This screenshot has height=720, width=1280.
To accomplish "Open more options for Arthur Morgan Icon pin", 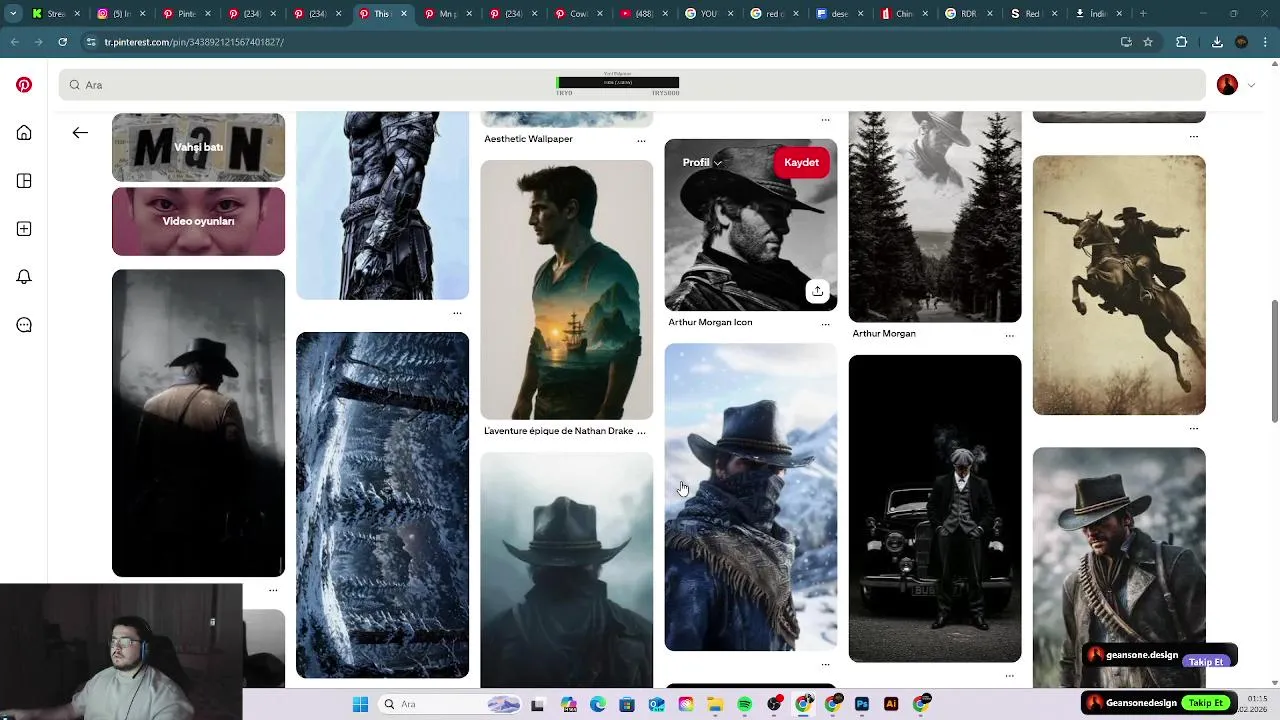I will (x=825, y=323).
